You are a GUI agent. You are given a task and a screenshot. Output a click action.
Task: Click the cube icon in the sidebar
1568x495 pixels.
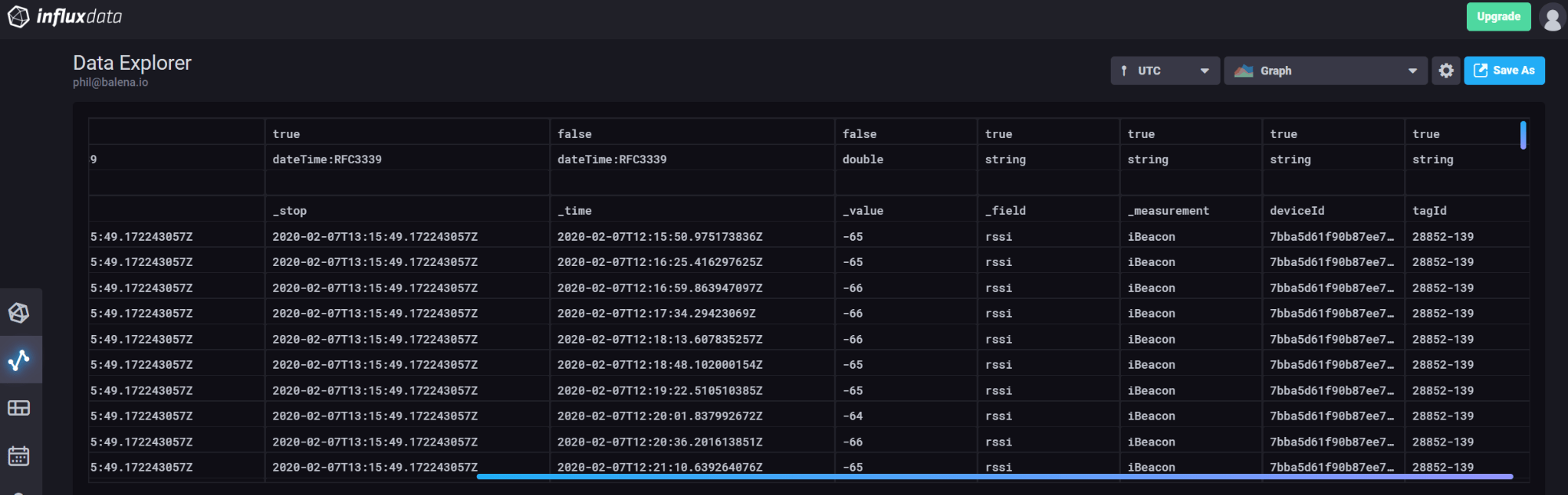click(x=19, y=313)
